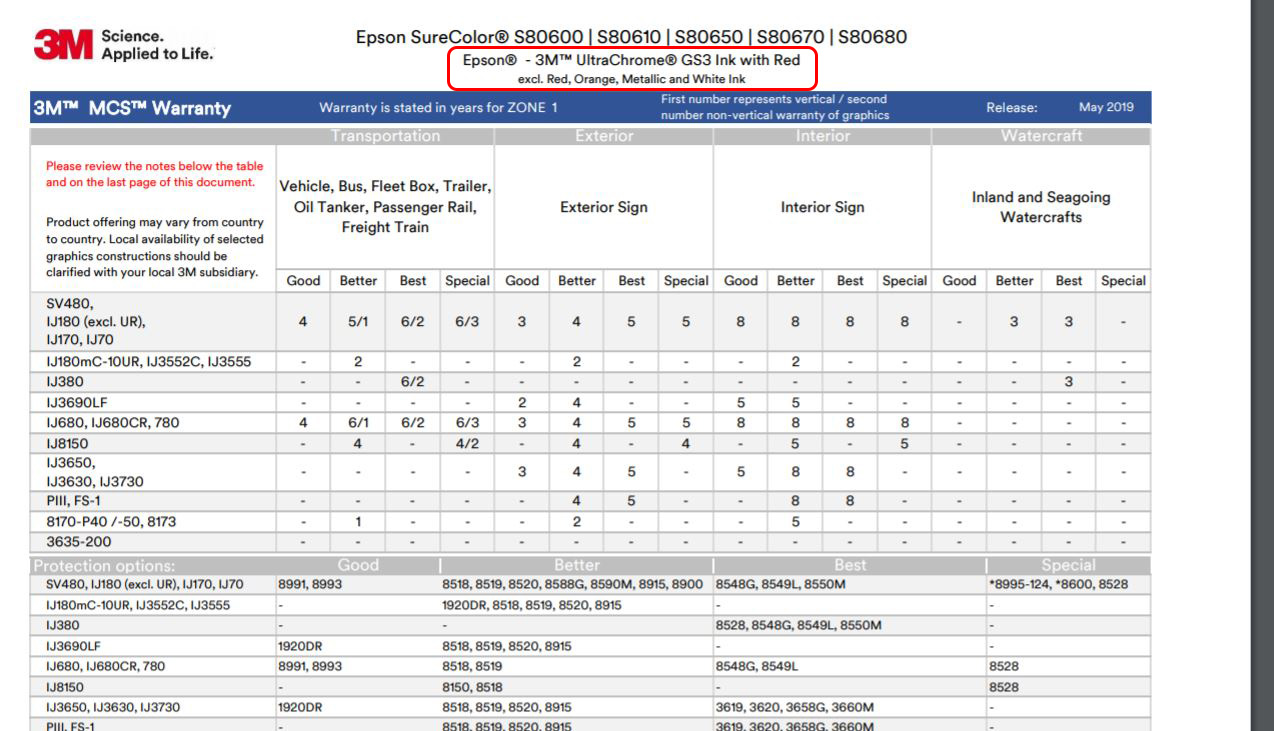The image size is (1274, 731).
Task: Click the '*8995-124, *8600, 8528' cell
Action: tap(1058, 584)
